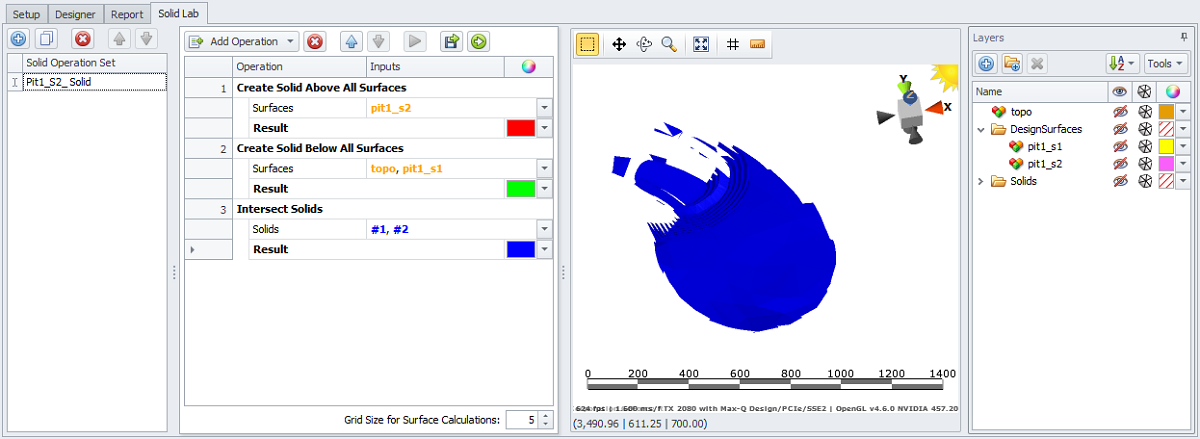The image size is (1200, 439).
Task: Collapse the DesignSurfaces folder
Action: pyautogui.click(x=982, y=129)
